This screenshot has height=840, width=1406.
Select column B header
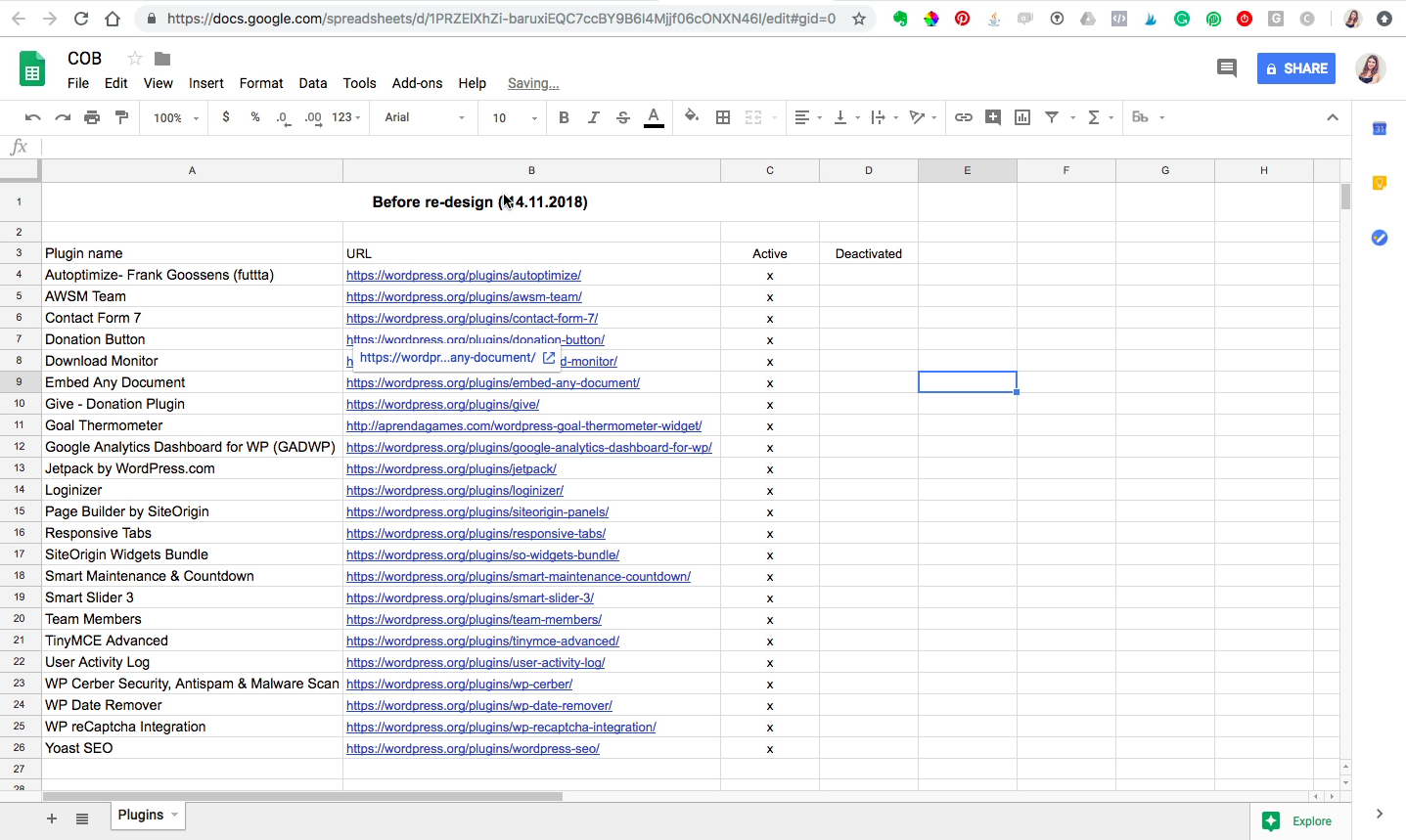[x=532, y=171]
